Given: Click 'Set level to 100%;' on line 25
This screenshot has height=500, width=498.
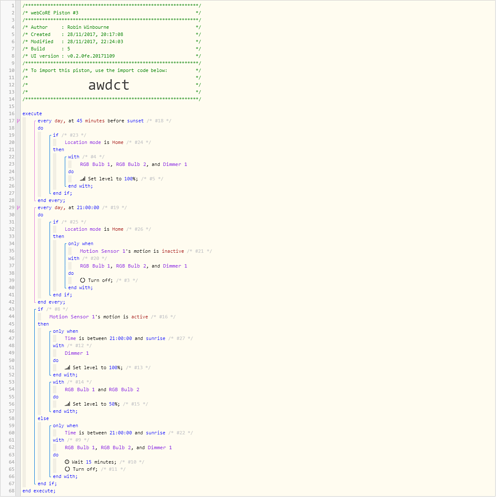Looking at the screenshot, I should 113,179.
